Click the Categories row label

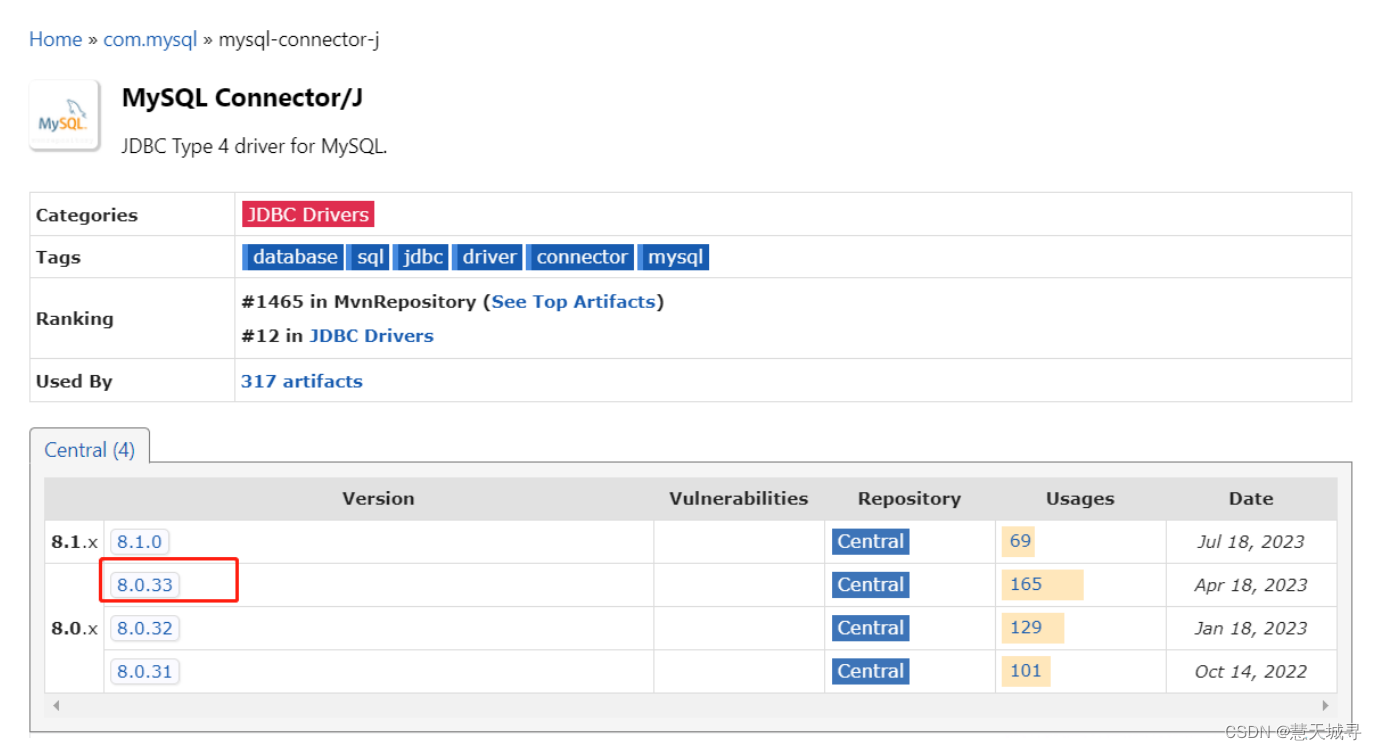pos(87,215)
